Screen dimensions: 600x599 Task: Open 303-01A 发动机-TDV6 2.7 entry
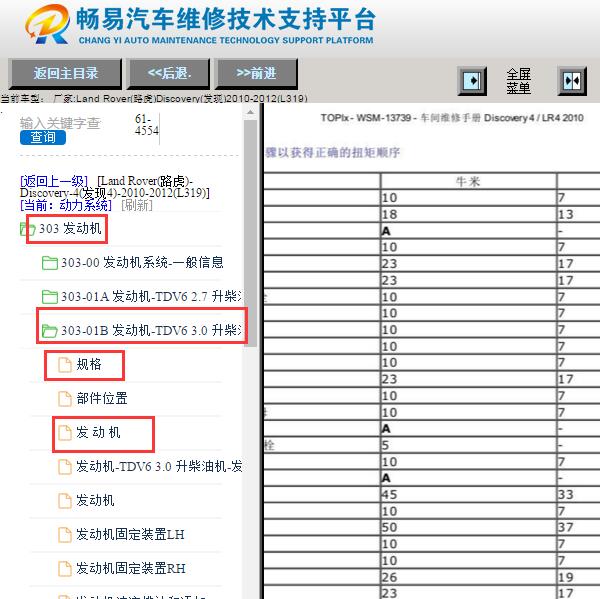pos(151,296)
